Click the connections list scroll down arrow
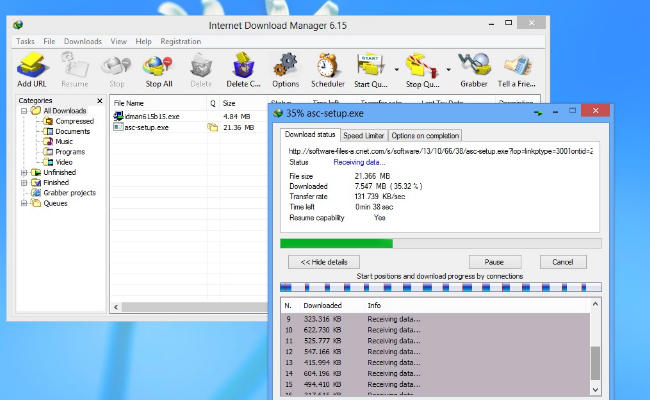Screen dimensions: 650x400 pyautogui.click(x=595, y=390)
